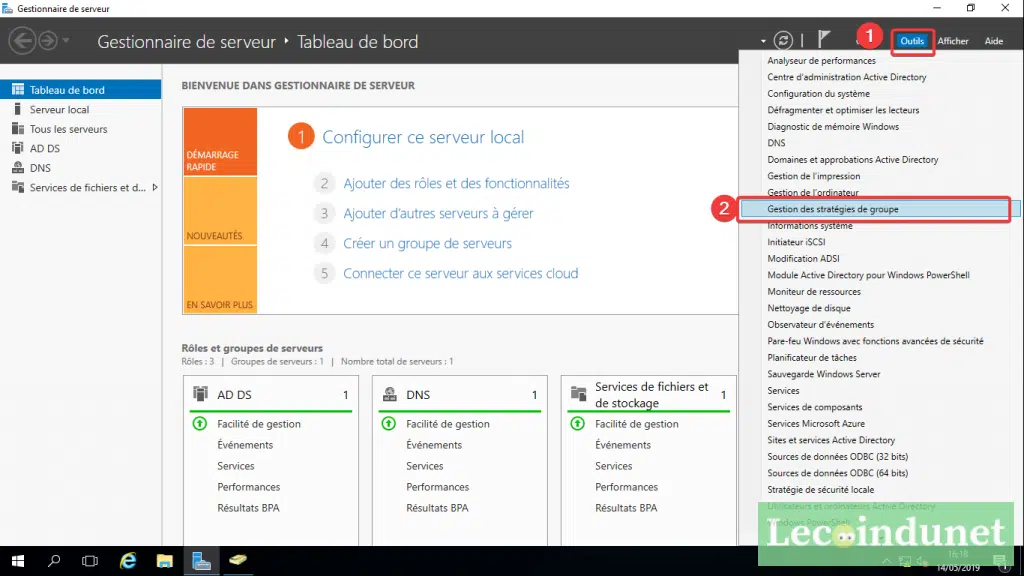
Task: Select Stratégie de sécurité locale
Action: pos(820,489)
